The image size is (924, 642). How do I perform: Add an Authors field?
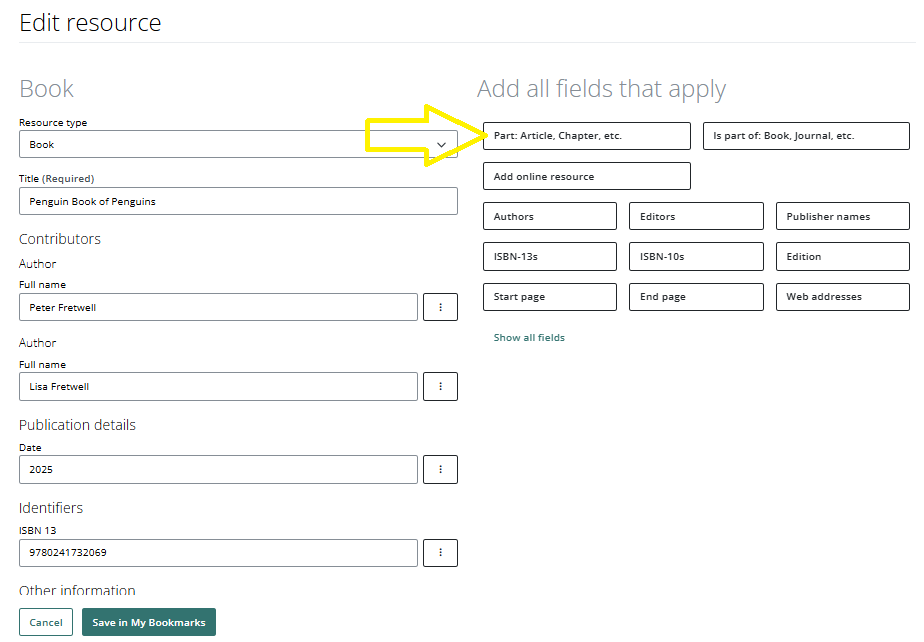(x=549, y=216)
